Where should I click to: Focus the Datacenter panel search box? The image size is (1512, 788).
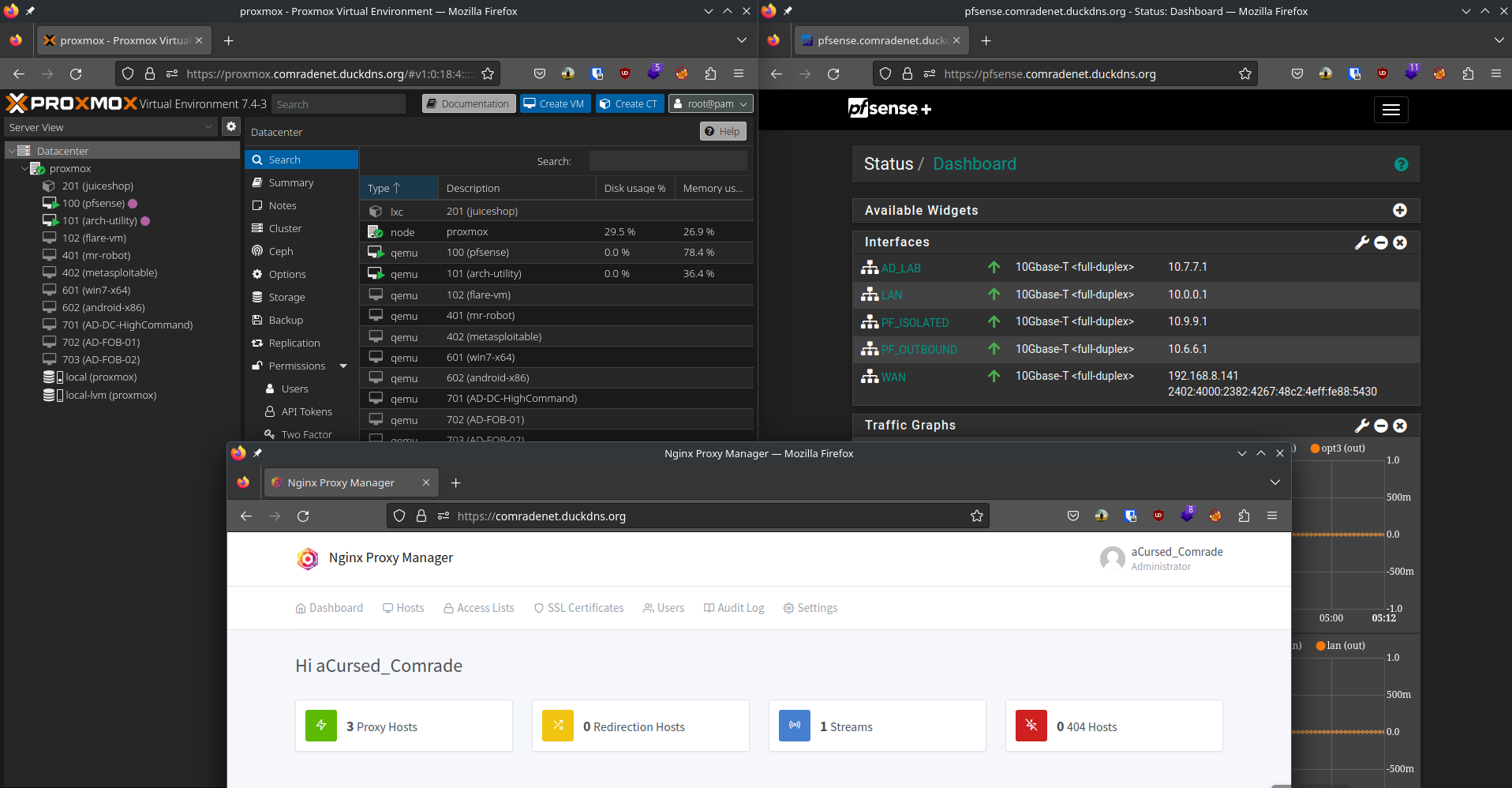[x=668, y=161]
